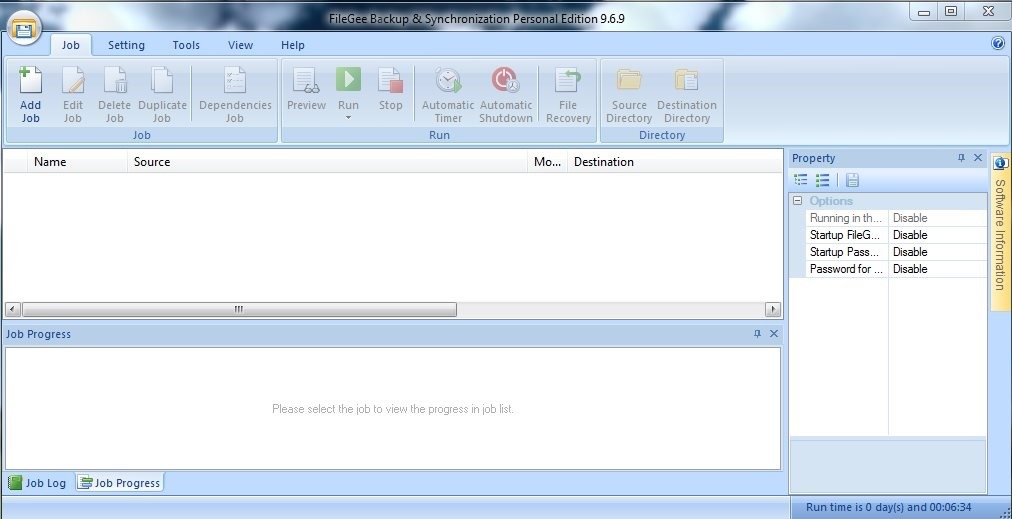The image size is (1012, 519).
Task: Click the Mo... column header
Action: [x=547, y=162]
